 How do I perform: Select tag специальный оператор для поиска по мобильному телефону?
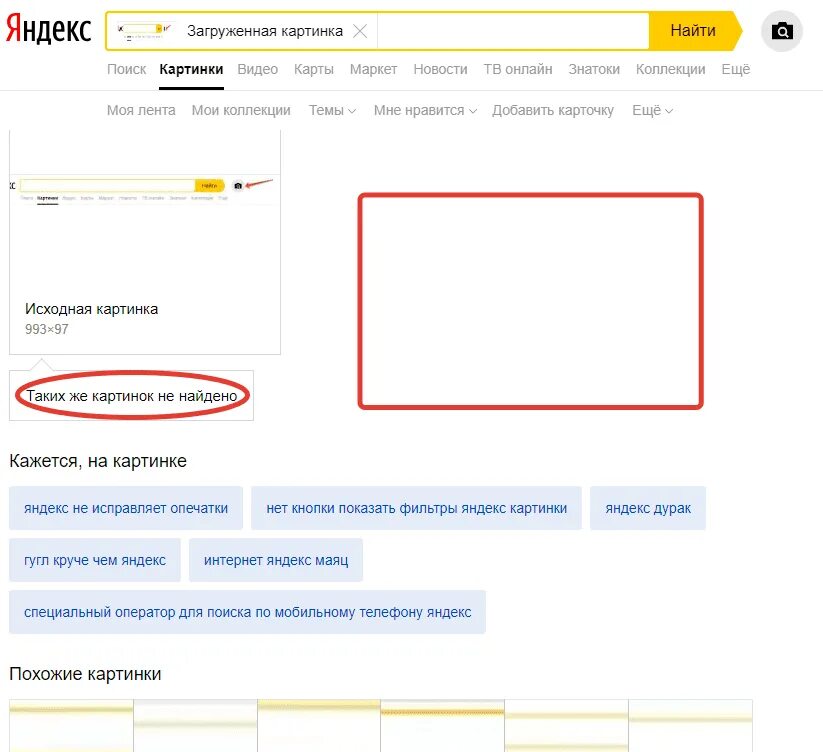(x=247, y=612)
